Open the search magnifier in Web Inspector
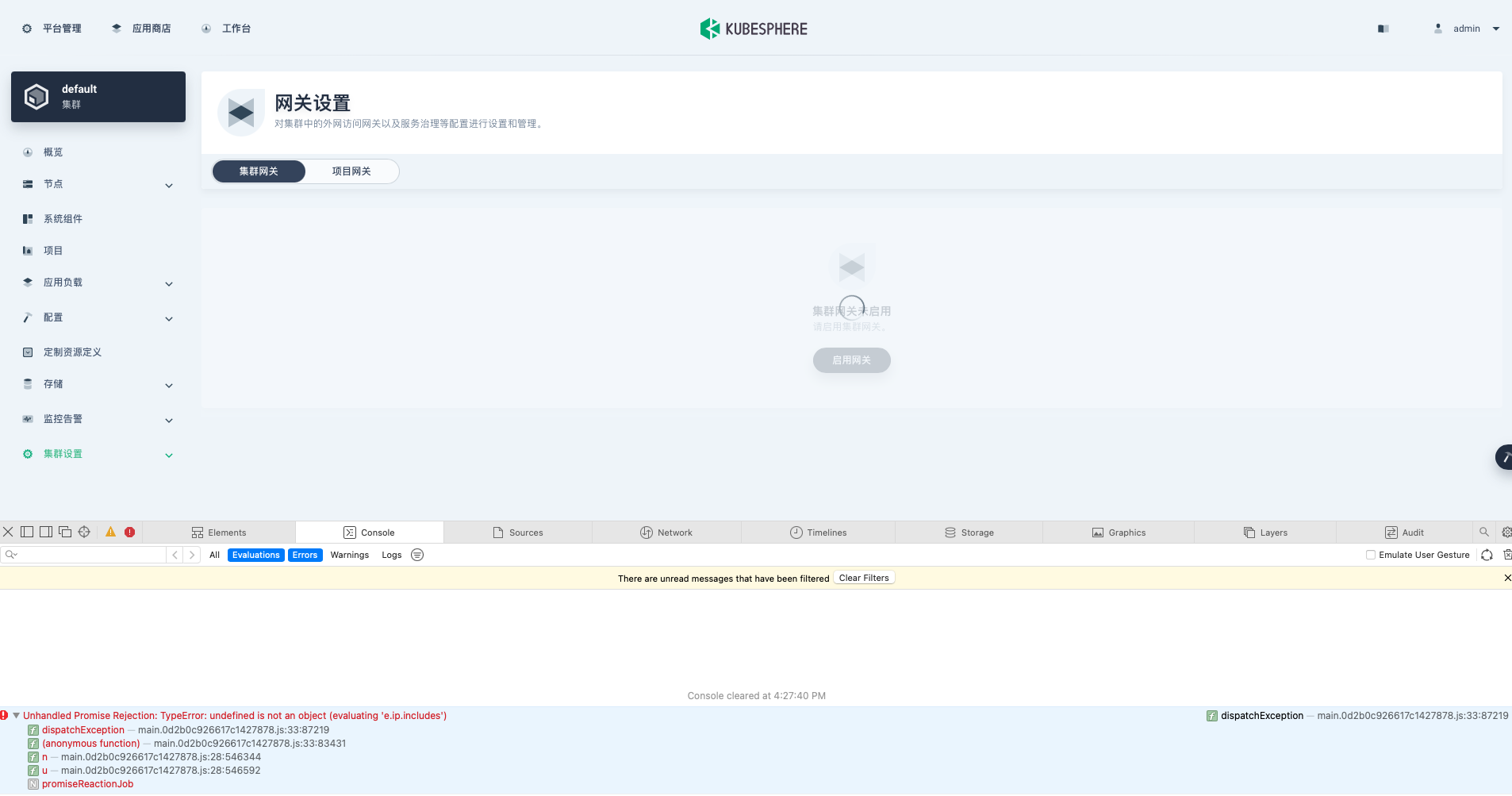This screenshot has height=796, width=1512. point(1483,532)
